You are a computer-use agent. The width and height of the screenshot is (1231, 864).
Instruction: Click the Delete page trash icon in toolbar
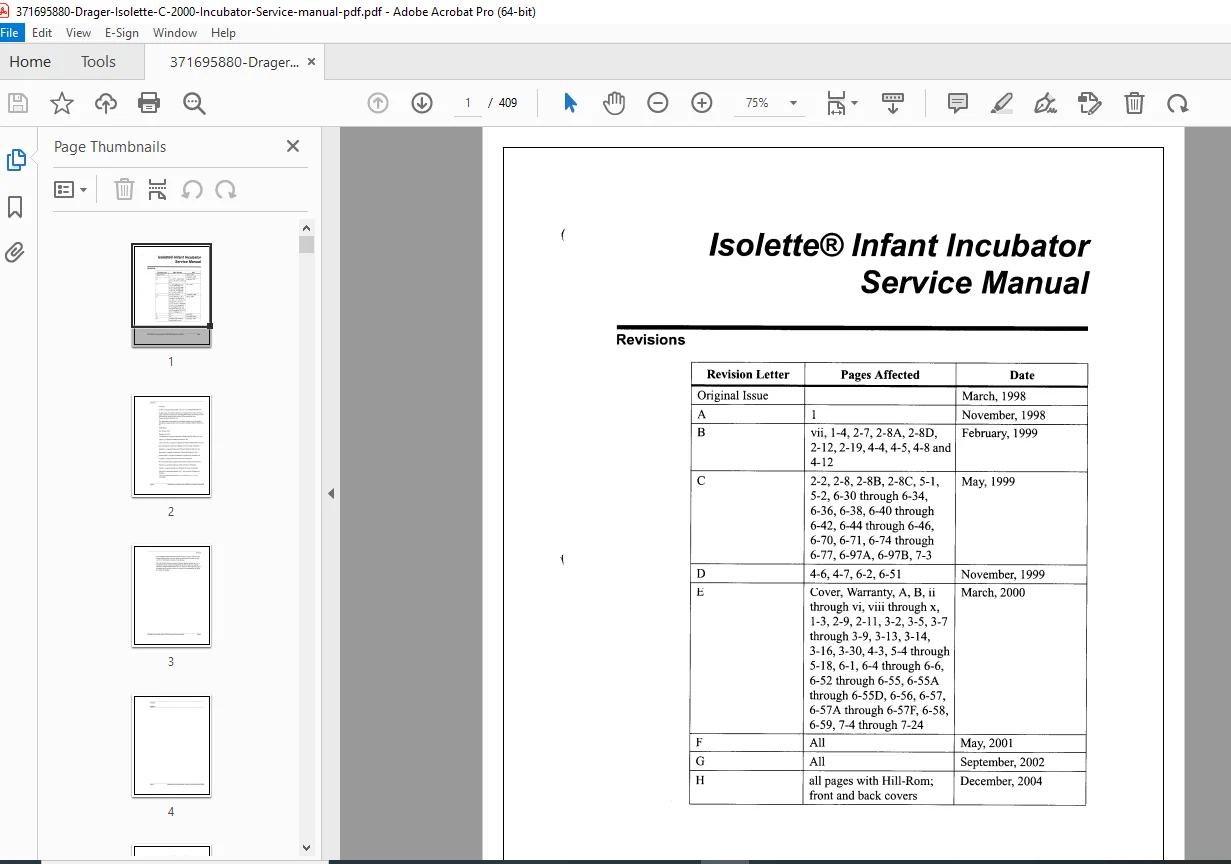(x=1134, y=103)
